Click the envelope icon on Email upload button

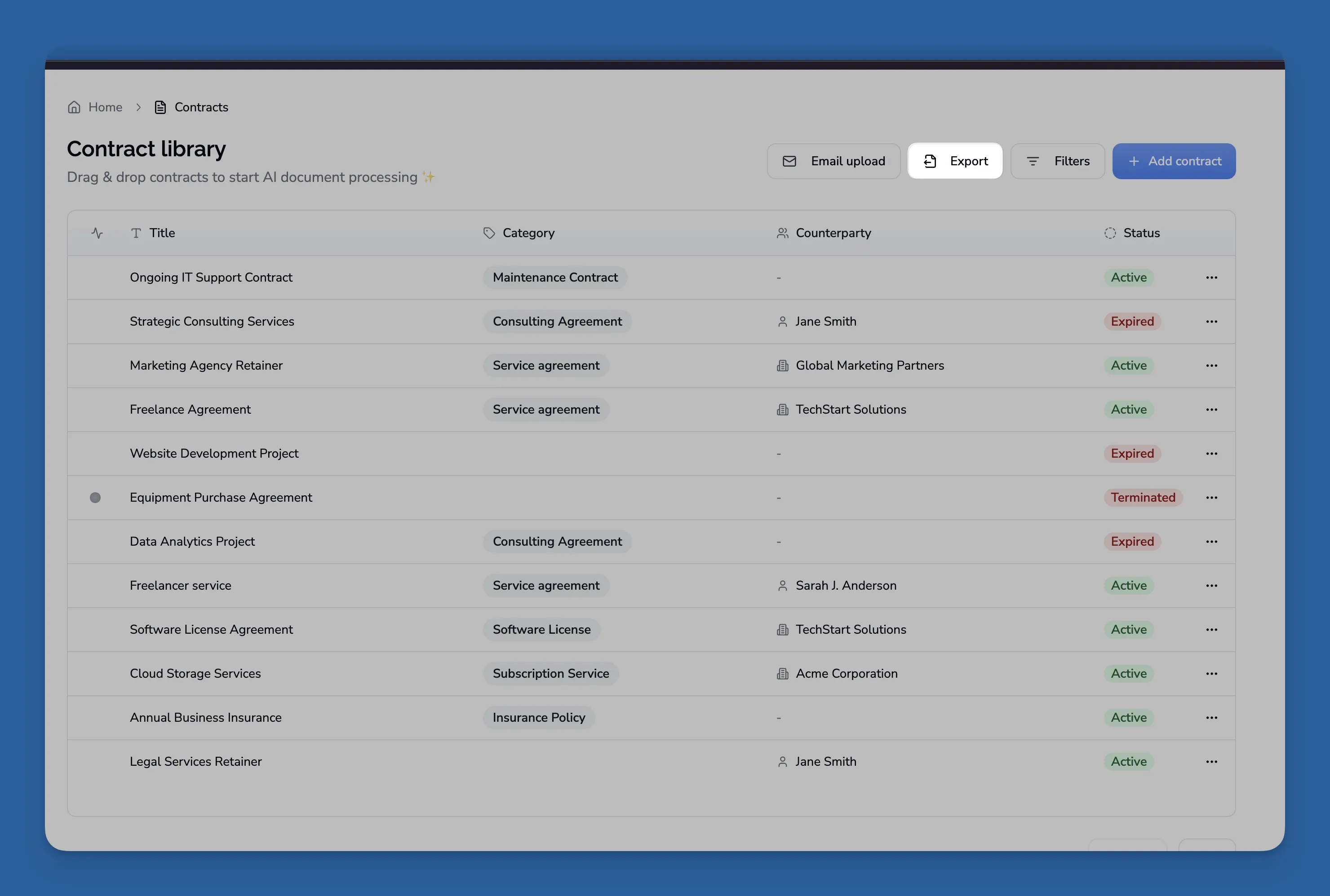coord(790,161)
